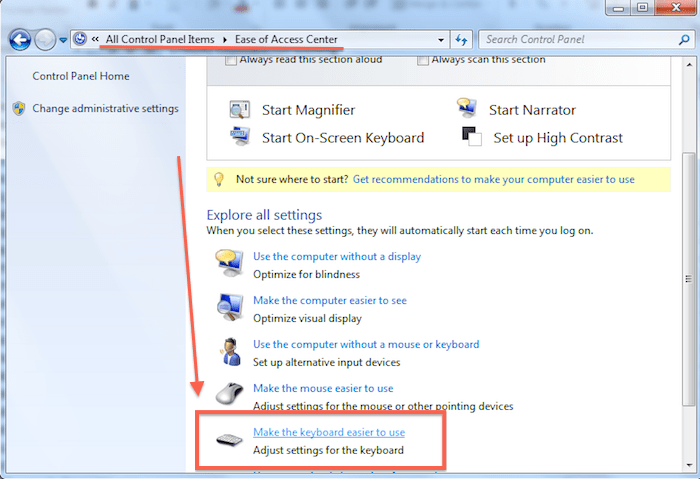Open 'Make the keyboard easier to use' link
700x479 pixels.
tap(328, 432)
